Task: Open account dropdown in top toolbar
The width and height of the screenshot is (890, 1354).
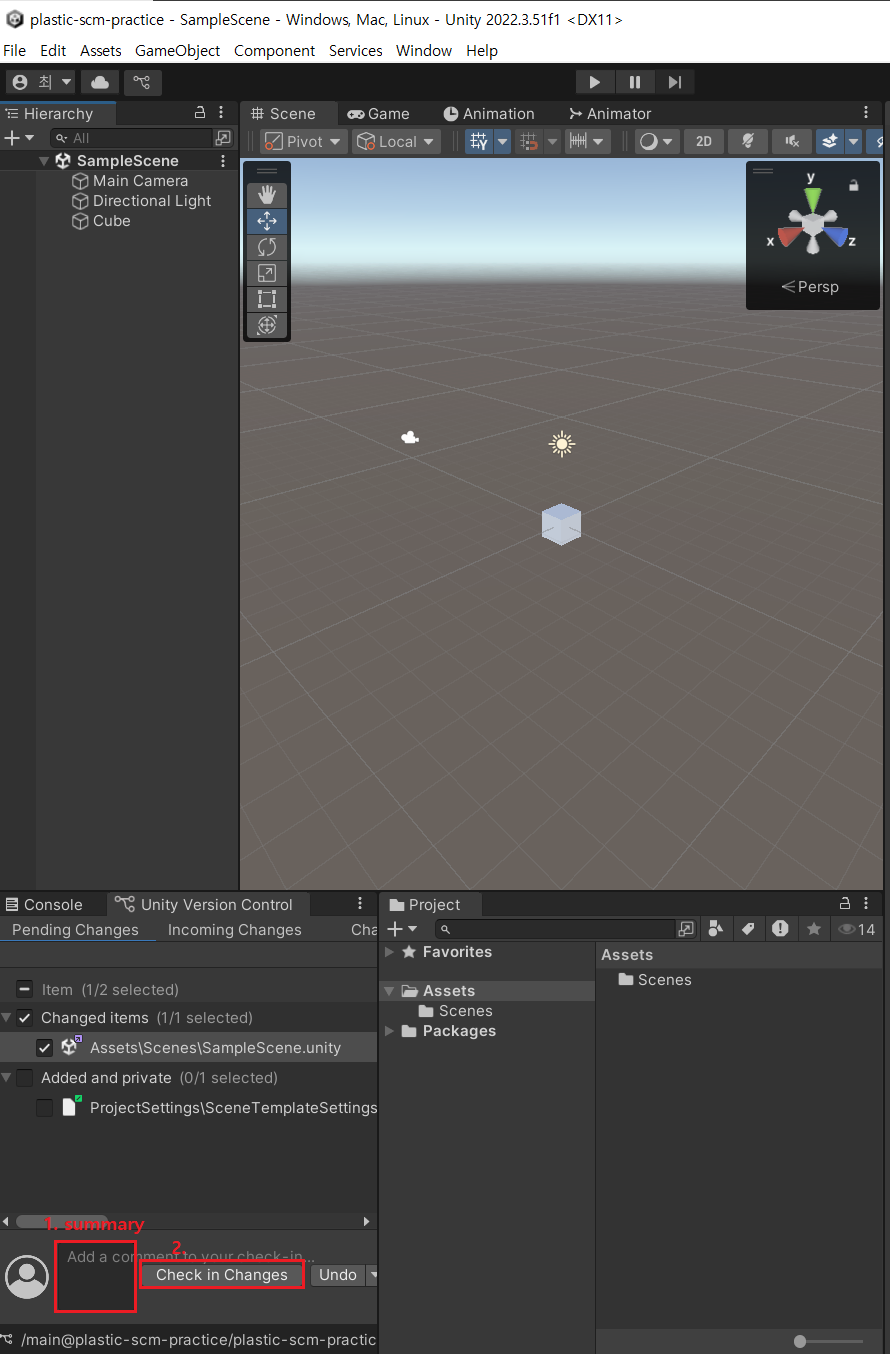Action: click(x=41, y=82)
